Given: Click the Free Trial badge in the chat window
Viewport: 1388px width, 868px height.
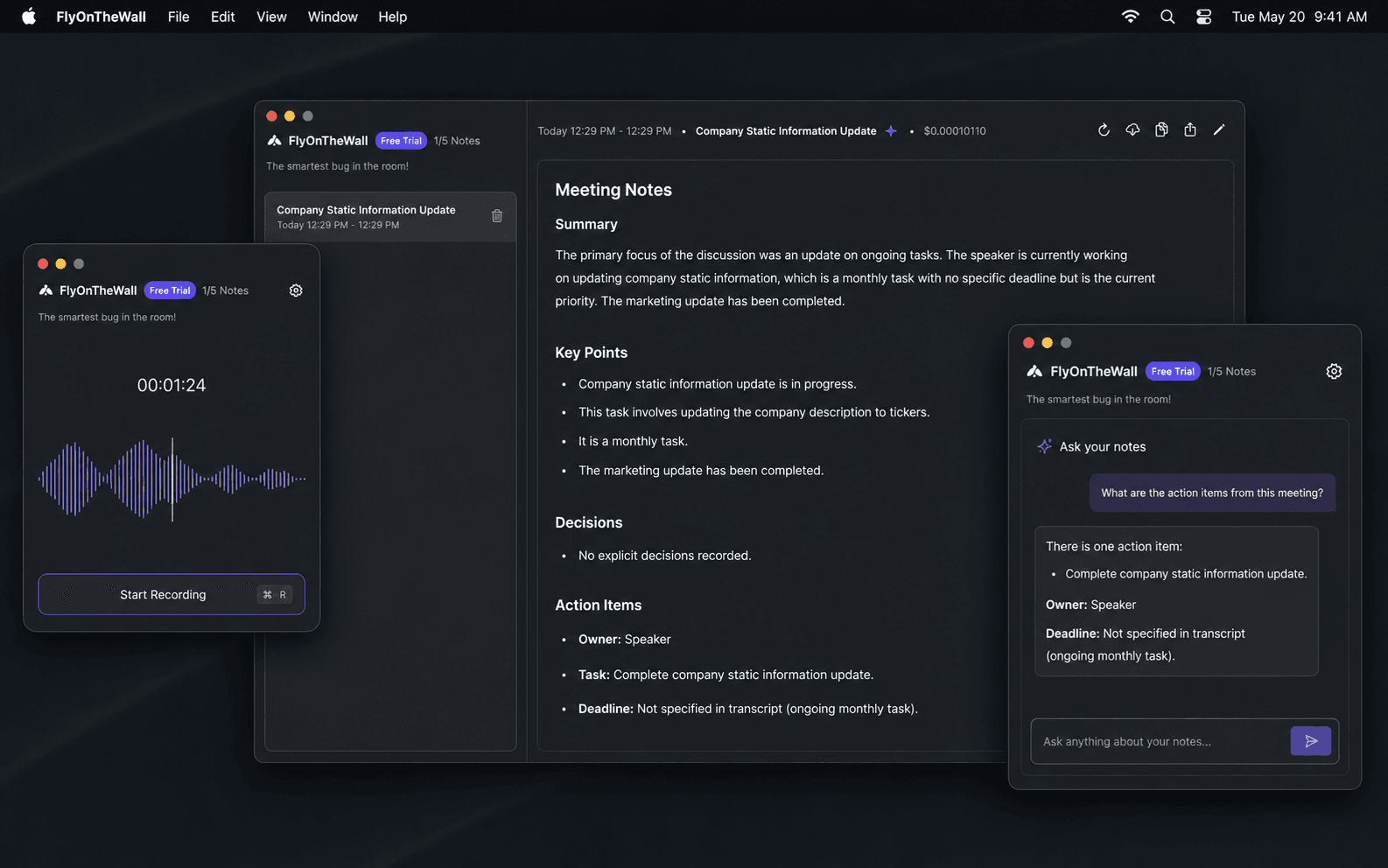Looking at the screenshot, I should [1173, 371].
